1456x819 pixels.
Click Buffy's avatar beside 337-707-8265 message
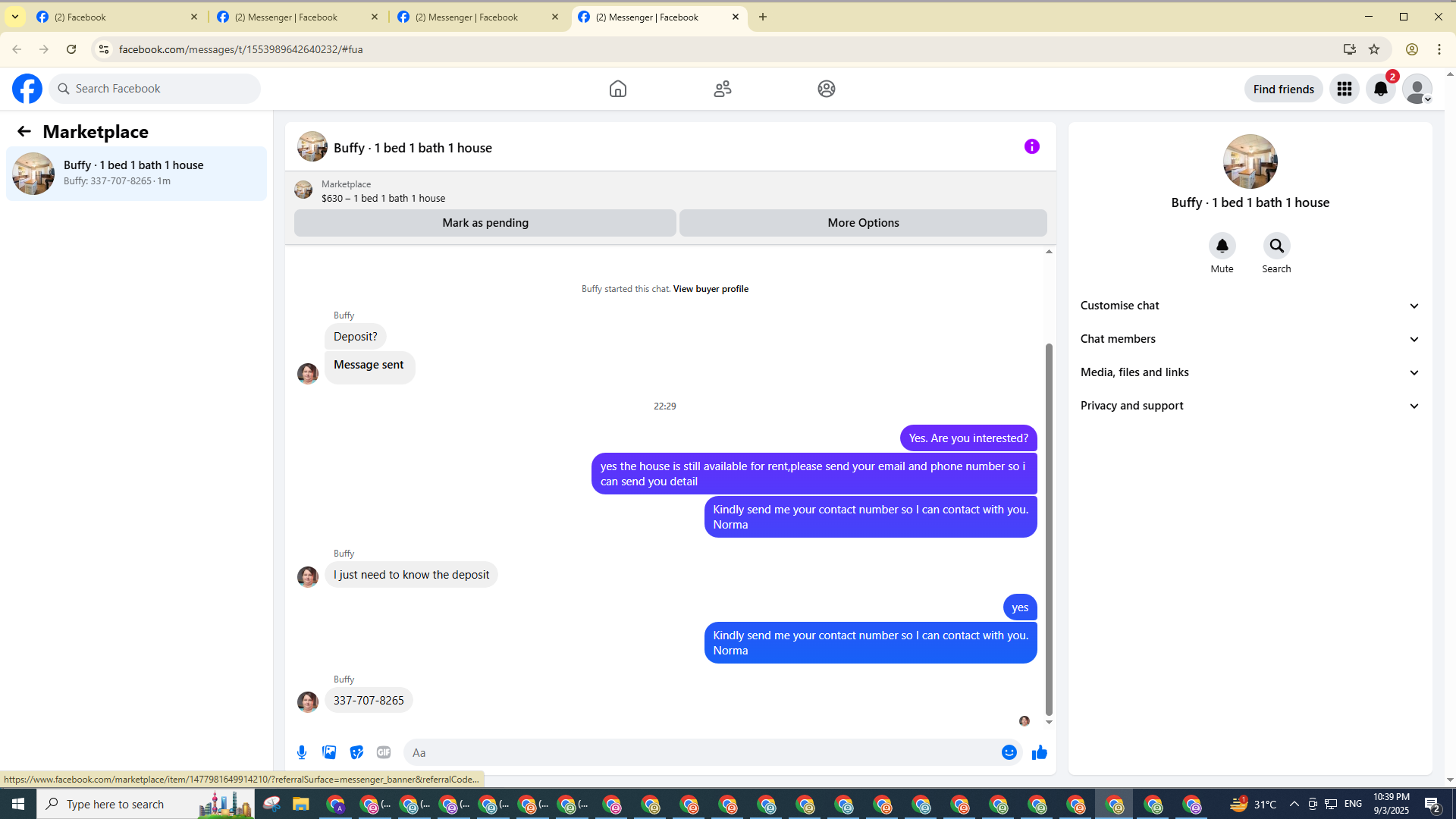308,702
